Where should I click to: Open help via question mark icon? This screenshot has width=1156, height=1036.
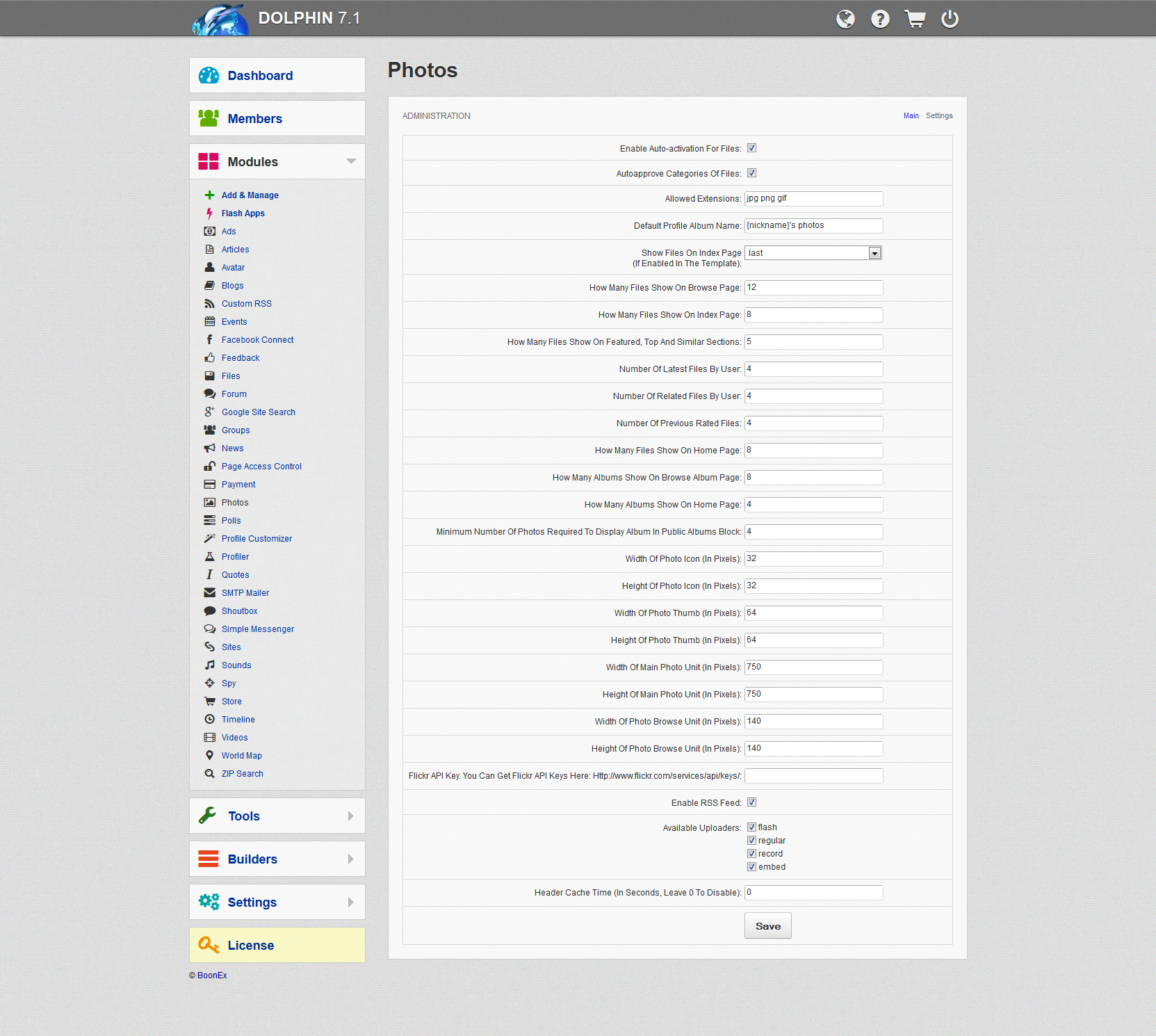(x=880, y=19)
